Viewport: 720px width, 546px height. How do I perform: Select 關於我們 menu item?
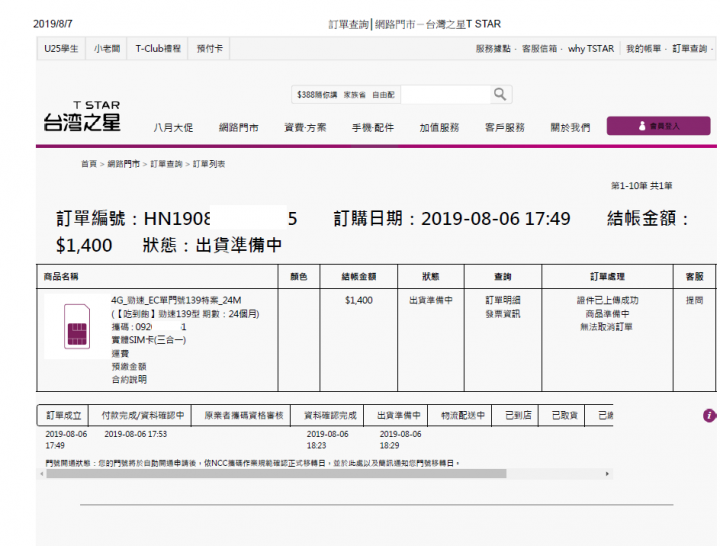[x=570, y=128]
